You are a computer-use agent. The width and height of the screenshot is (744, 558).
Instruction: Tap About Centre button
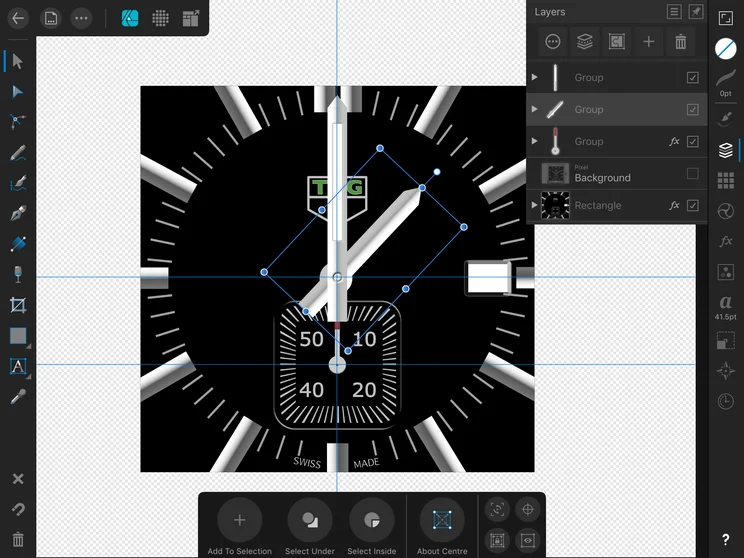(x=442, y=527)
